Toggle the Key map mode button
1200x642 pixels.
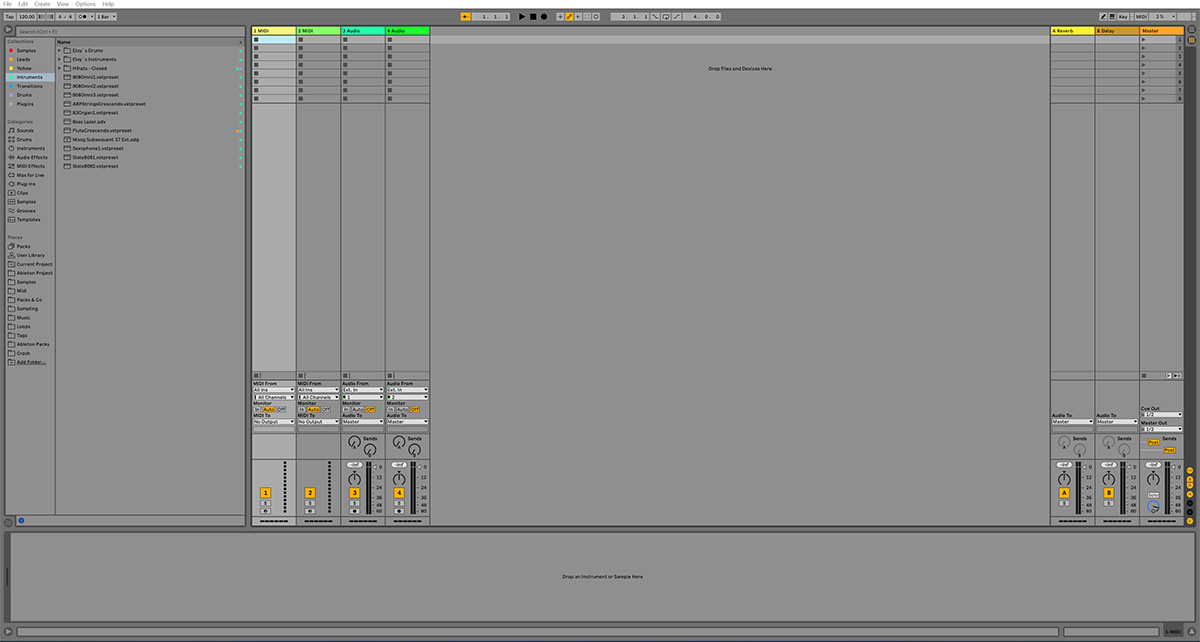click(x=1122, y=17)
